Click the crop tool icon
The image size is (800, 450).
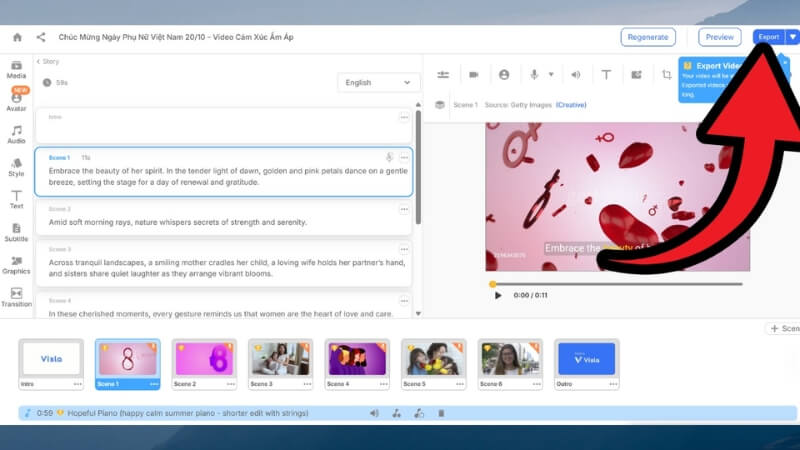tap(667, 74)
